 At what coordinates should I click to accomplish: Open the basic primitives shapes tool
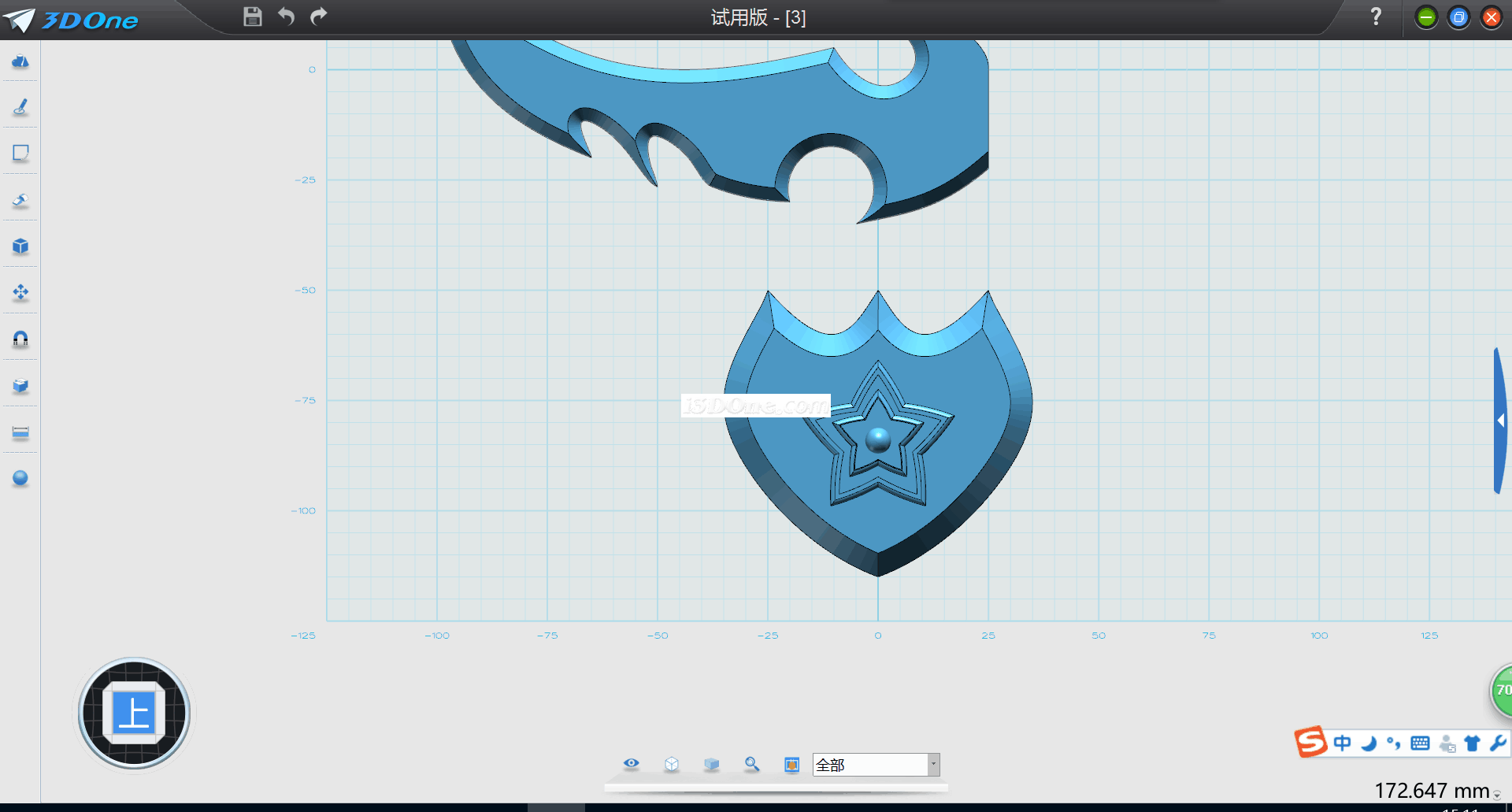click(x=20, y=61)
